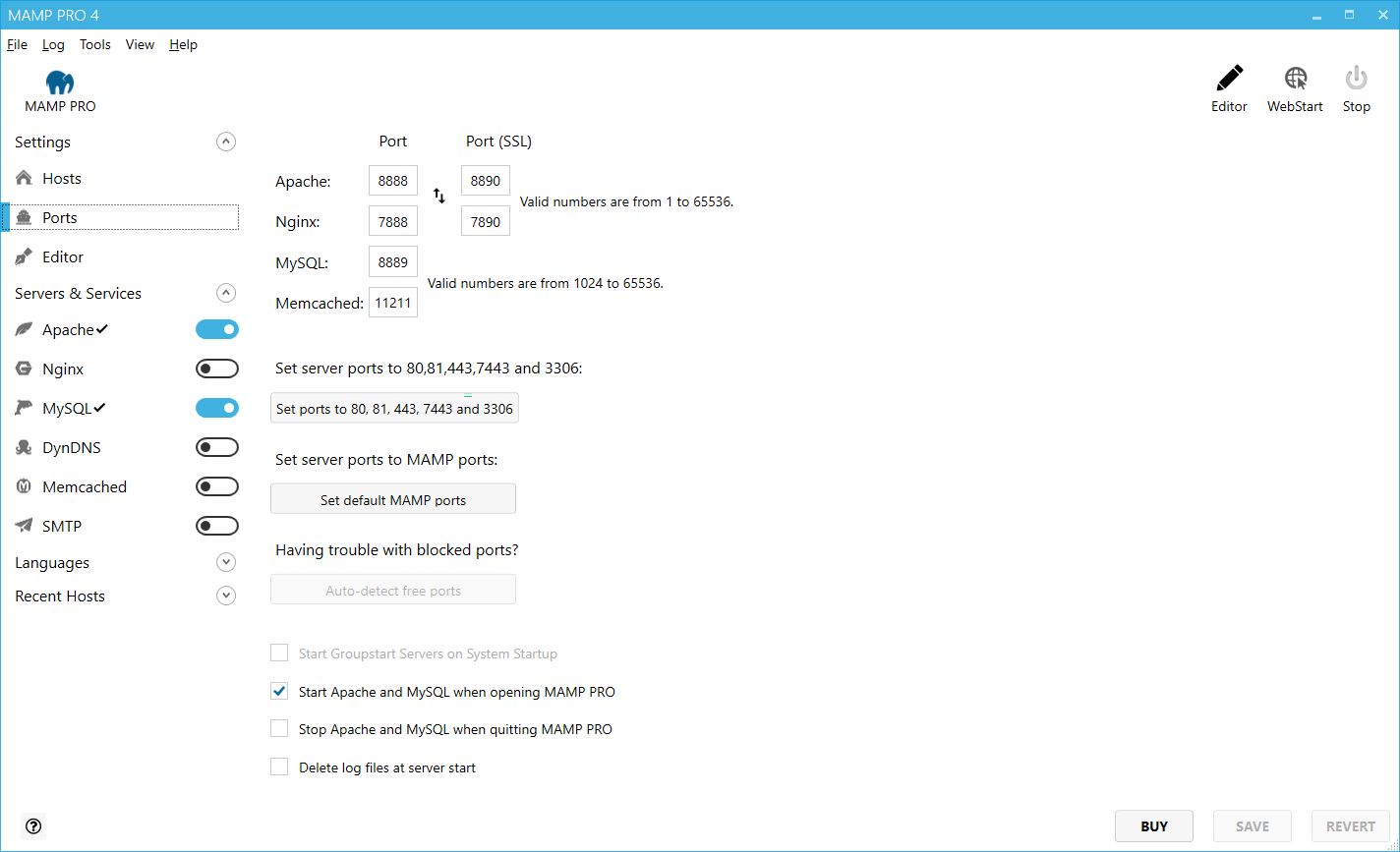Enable the SMTP service toggle
1400x852 pixels.
click(217, 526)
